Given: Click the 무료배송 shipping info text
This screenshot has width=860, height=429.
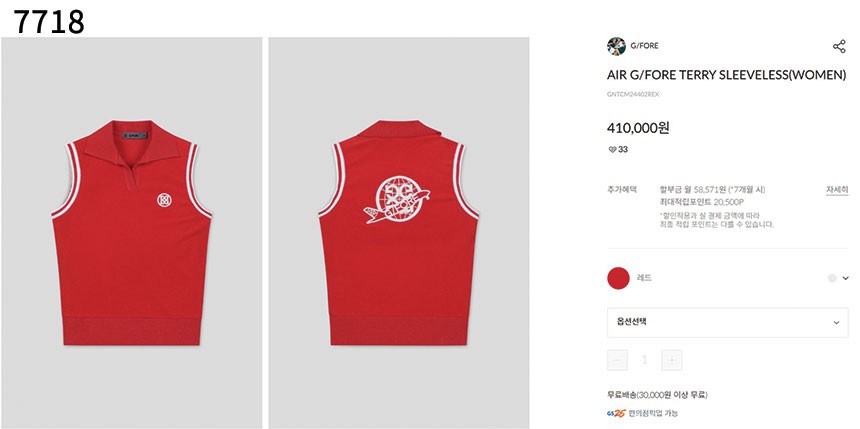Looking at the screenshot, I should (657, 395).
